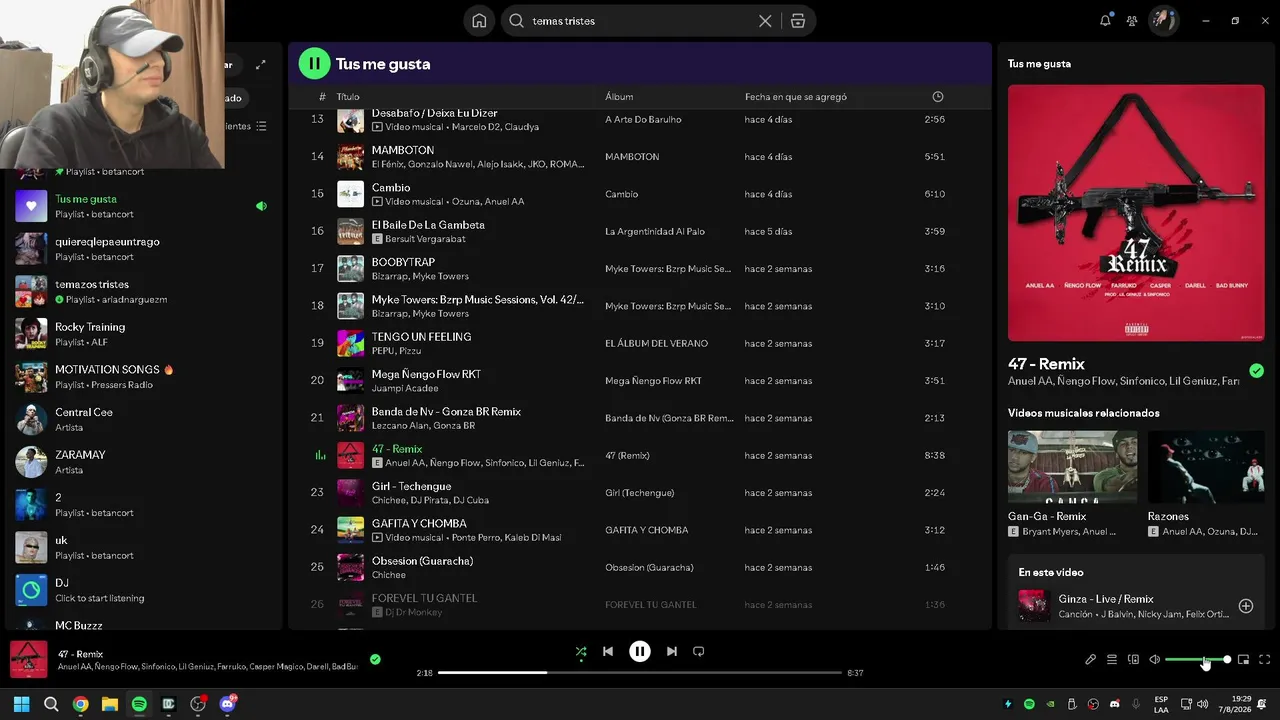Adjust the volume slider
Viewport: 1280px width, 720px height.
[1198, 660]
